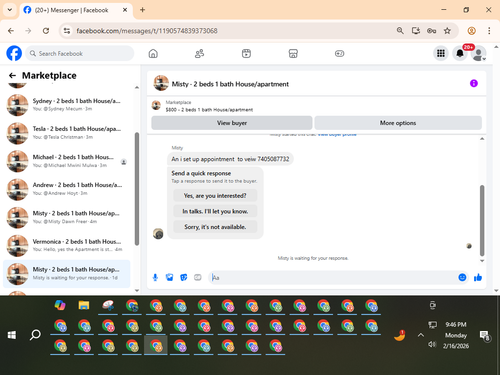Screen dimensions: 500x375
Task: Reload the page
Action: 46,31
